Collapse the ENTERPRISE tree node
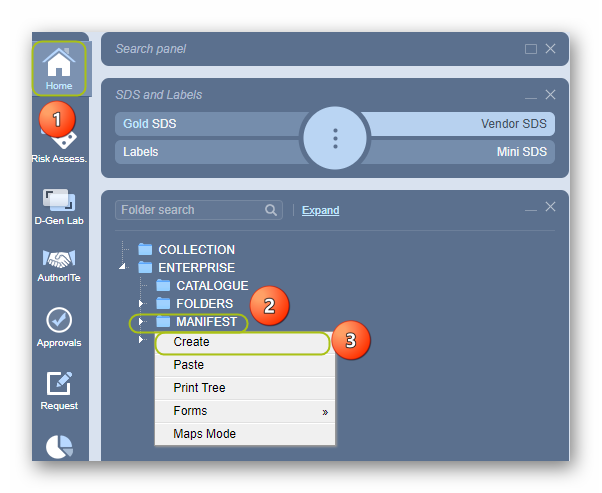 (122, 266)
